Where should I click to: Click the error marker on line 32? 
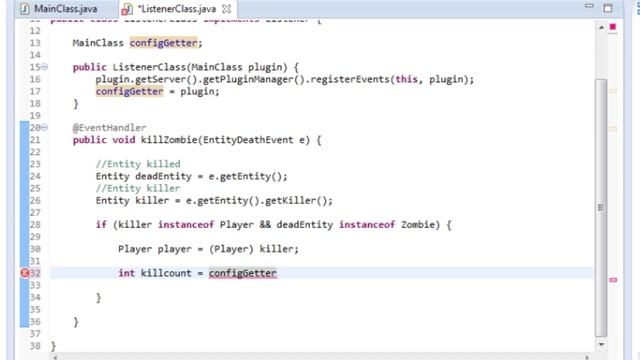click(24, 273)
